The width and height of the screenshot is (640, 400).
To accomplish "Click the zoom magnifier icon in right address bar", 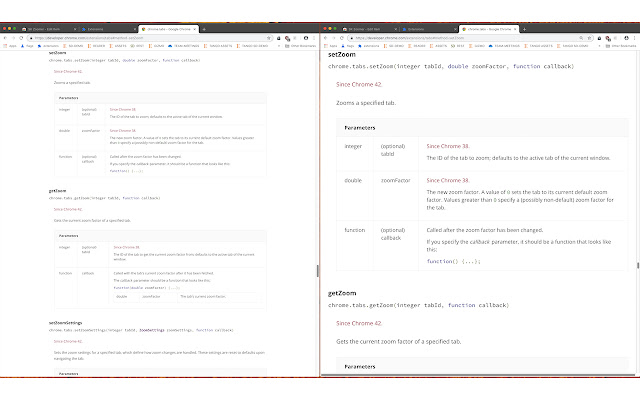I will coord(581,38).
